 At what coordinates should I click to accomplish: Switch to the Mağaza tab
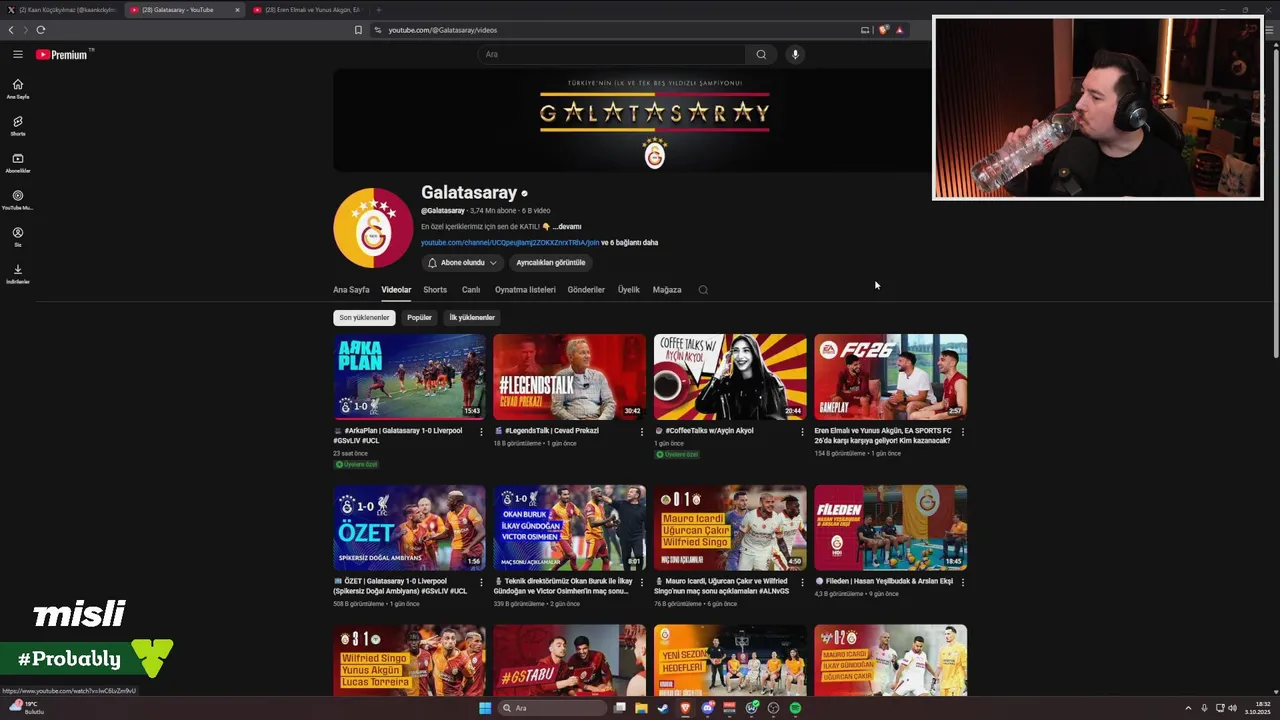[x=667, y=290]
